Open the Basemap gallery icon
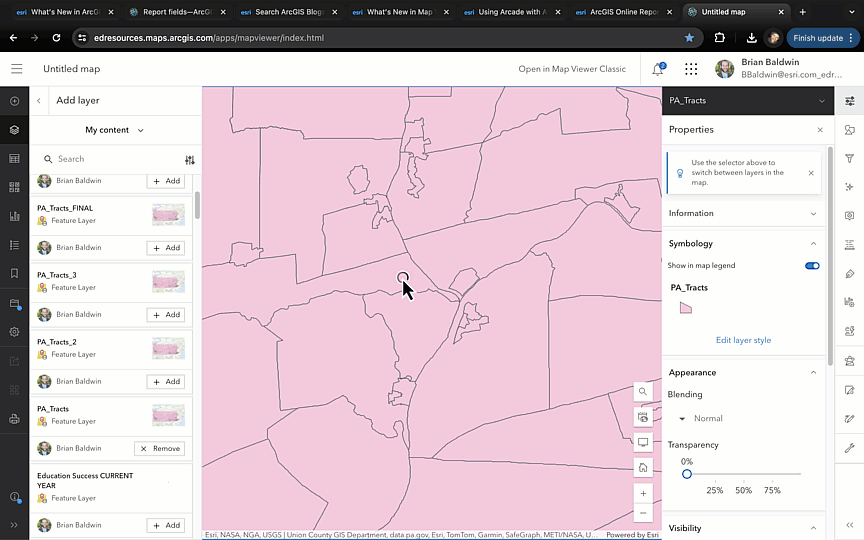The height and width of the screenshot is (540, 864). 14,187
